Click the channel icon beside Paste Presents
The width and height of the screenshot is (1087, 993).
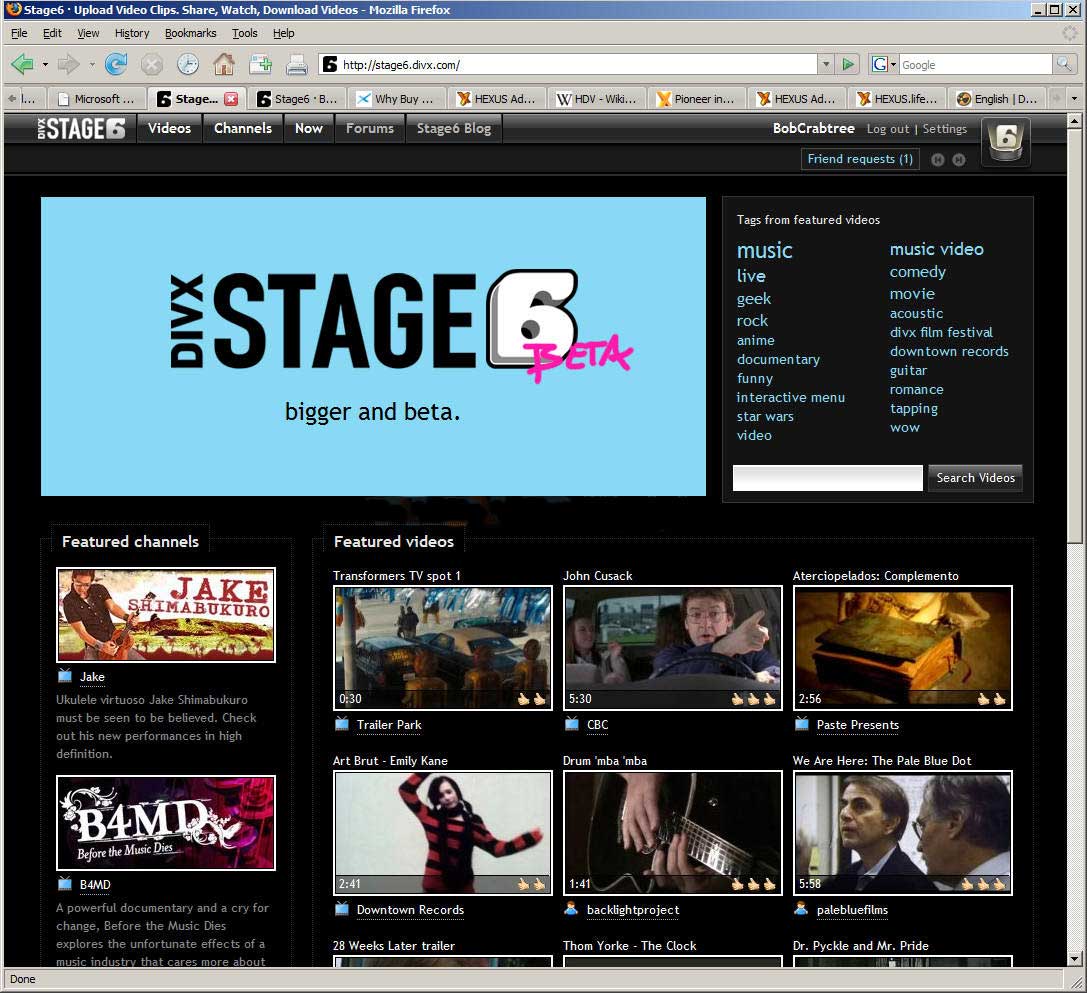[801, 724]
